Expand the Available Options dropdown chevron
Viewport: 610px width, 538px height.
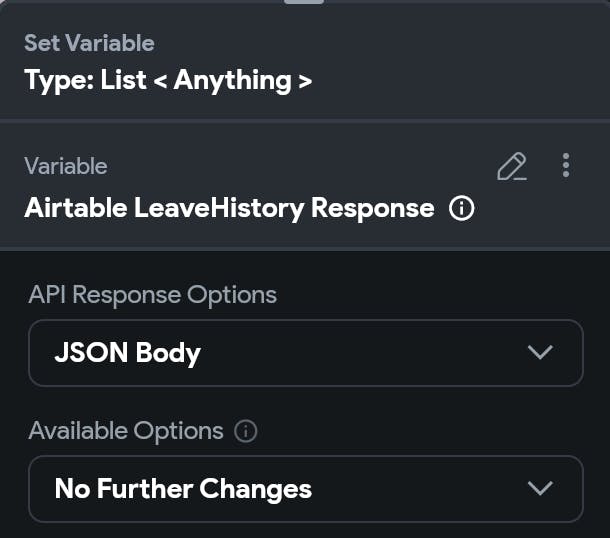pyautogui.click(x=540, y=488)
